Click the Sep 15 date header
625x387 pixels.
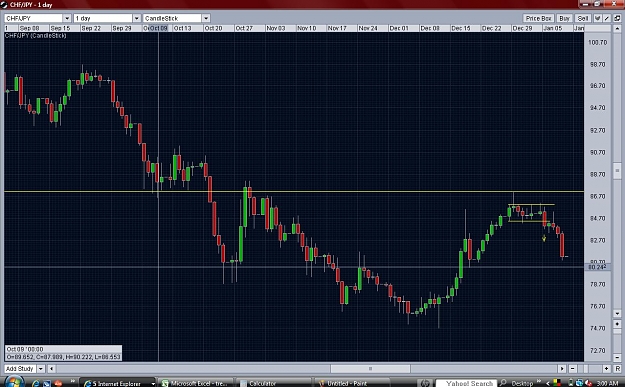[60, 28]
